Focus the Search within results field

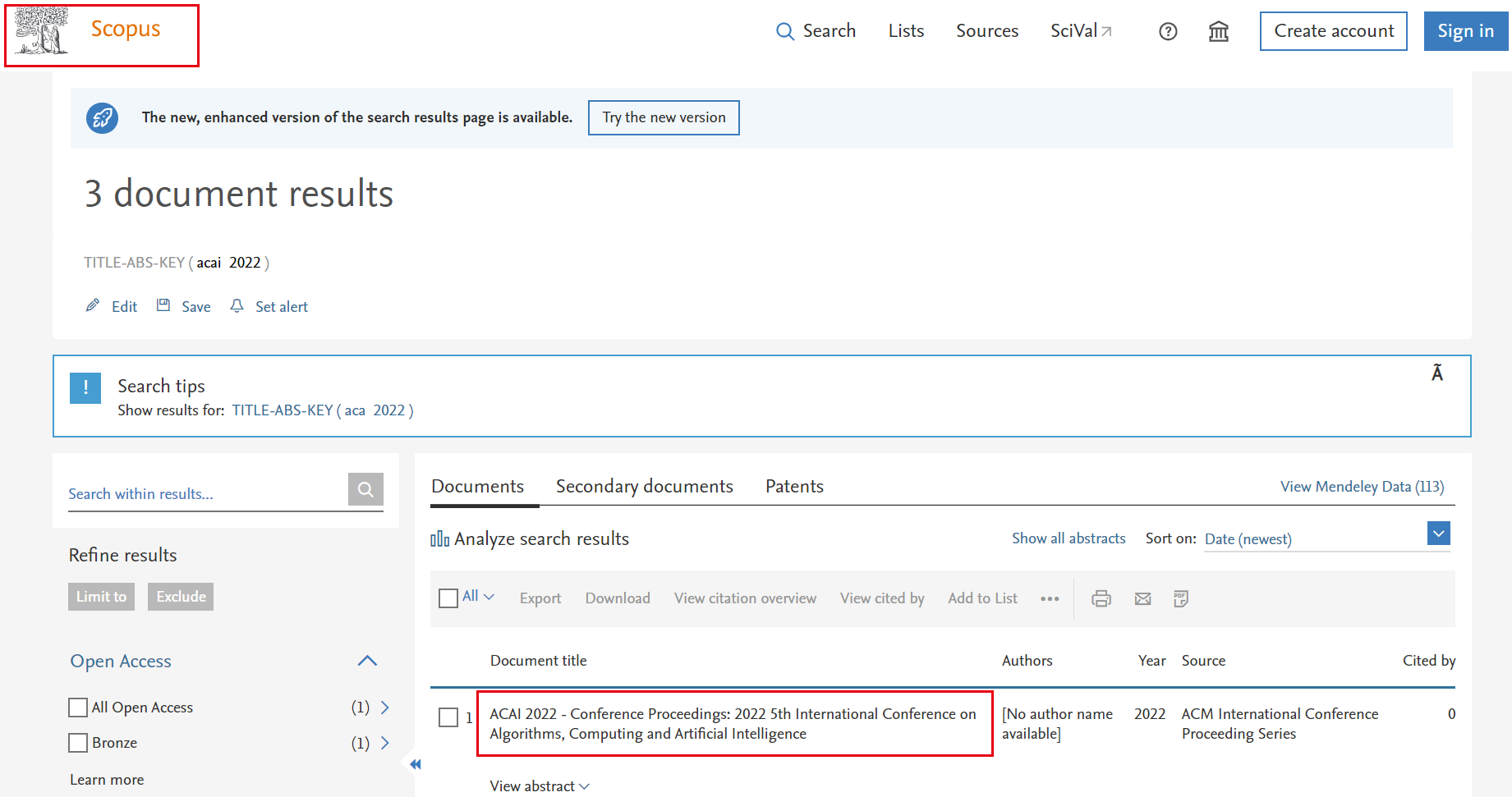tap(208, 493)
